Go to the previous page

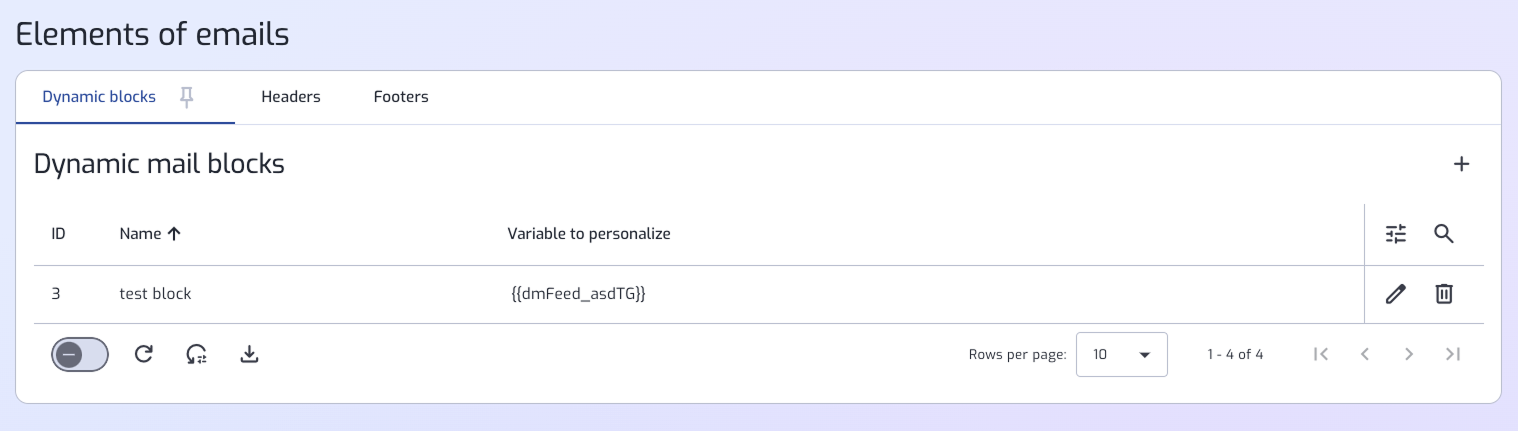[1365, 354]
